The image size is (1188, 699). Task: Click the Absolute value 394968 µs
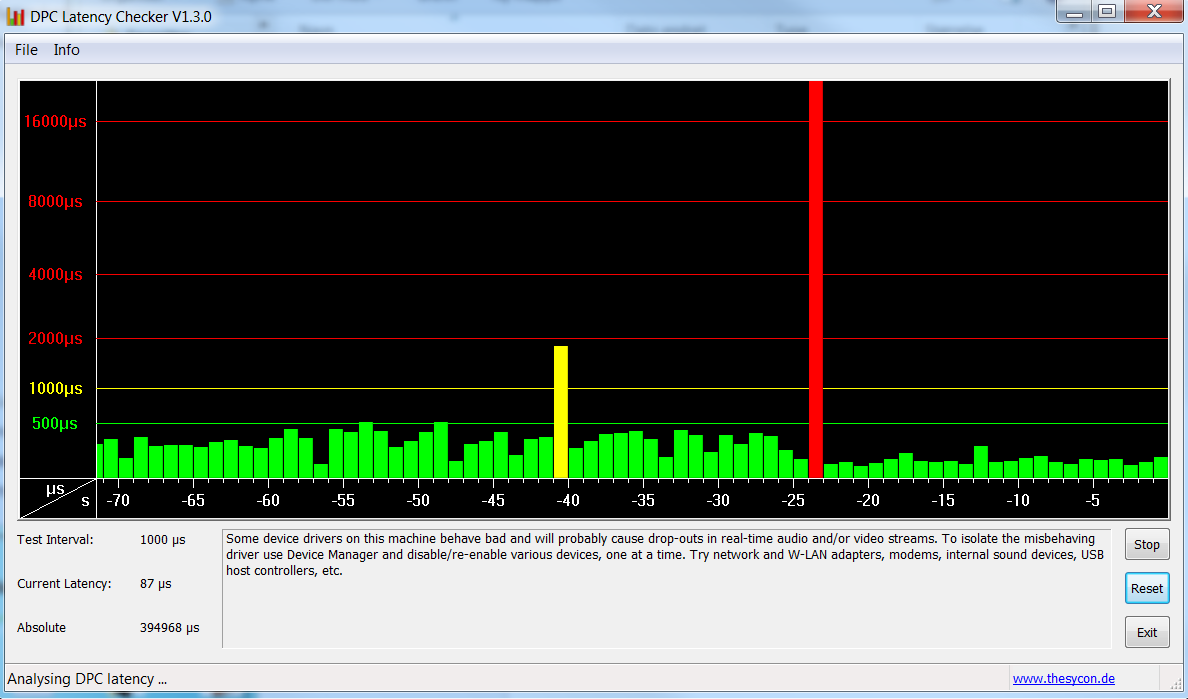(x=170, y=628)
